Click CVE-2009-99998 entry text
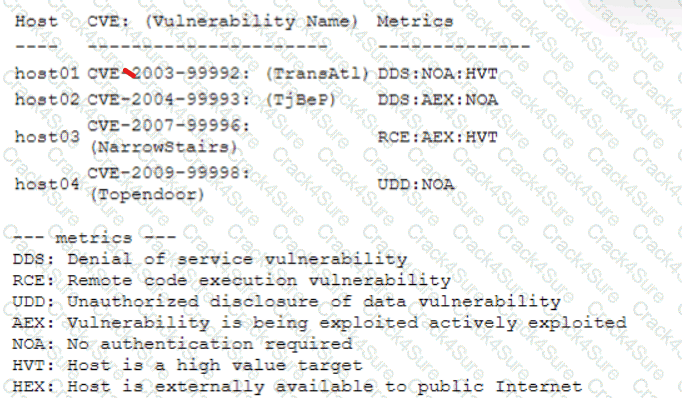This screenshot has width=682, height=398. click(x=169, y=173)
